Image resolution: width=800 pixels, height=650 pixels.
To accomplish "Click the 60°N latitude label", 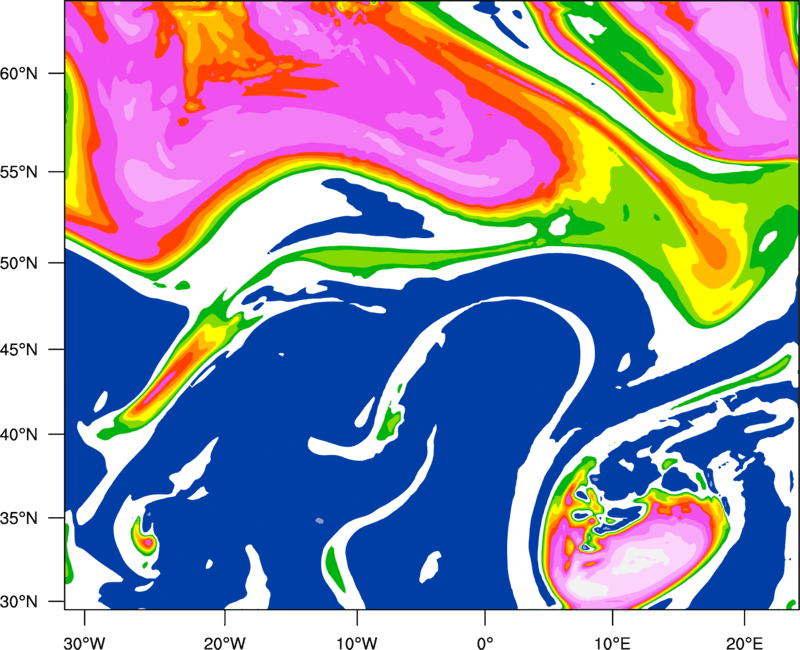I will pos(19,73).
